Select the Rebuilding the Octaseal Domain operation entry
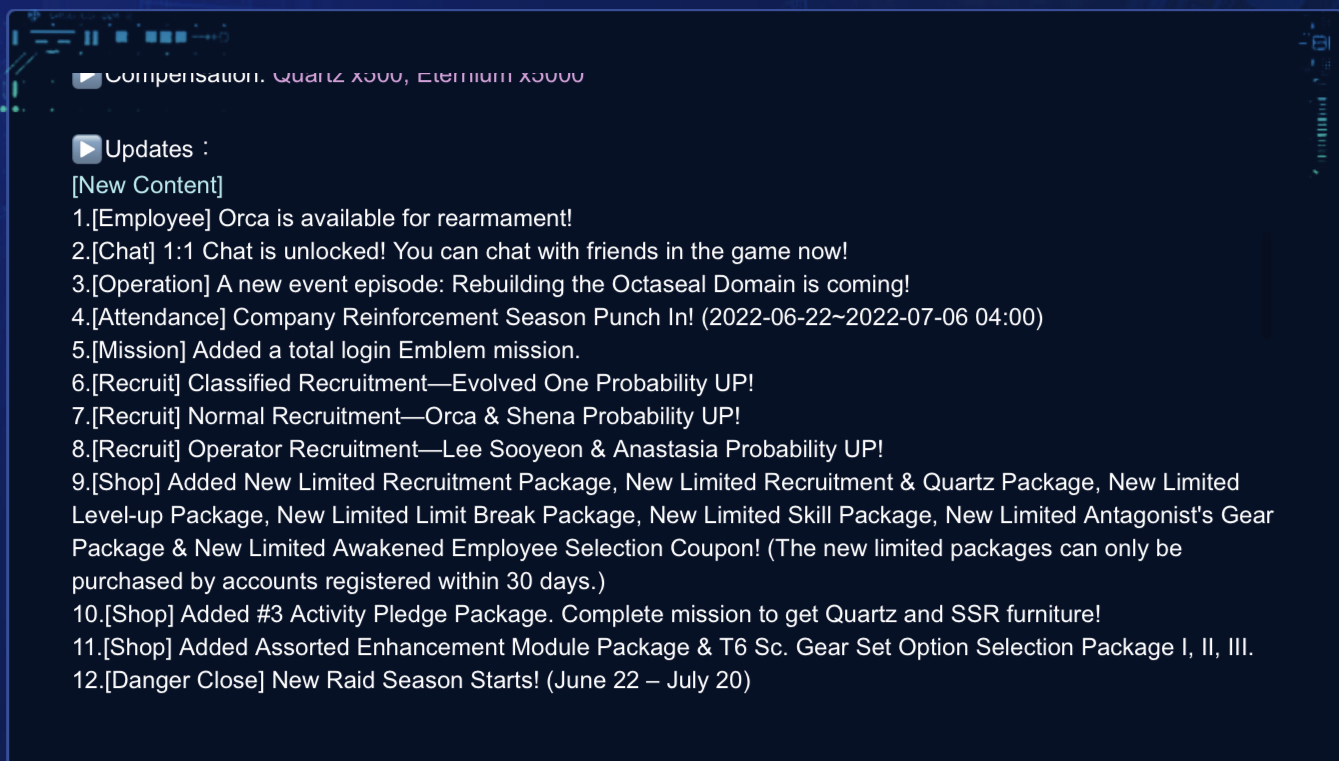Image resolution: width=1339 pixels, height=761 pixels. click(x=491, y=284)
